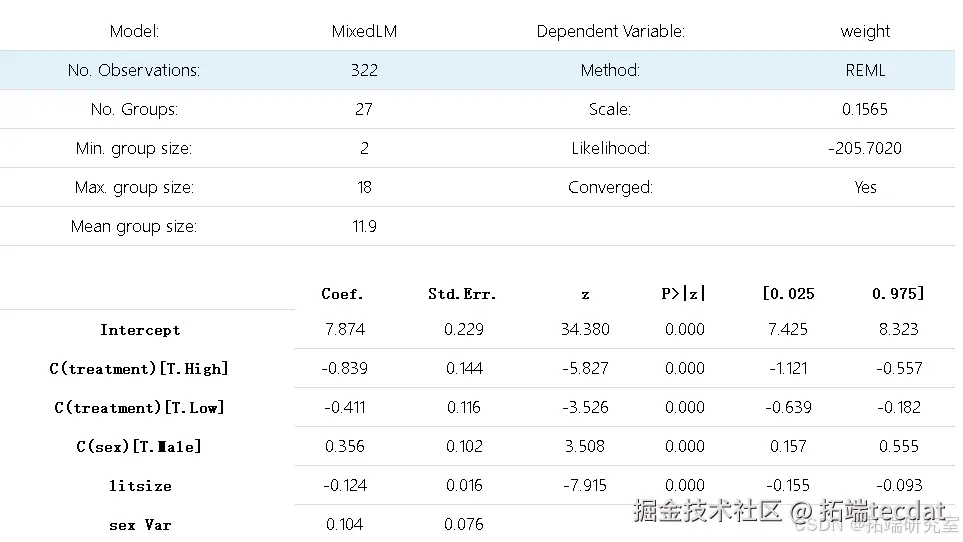This screenshot has width=963, height=542.
Task: Click the C(treatment)[T.High] row label
Action: point(140,369)
